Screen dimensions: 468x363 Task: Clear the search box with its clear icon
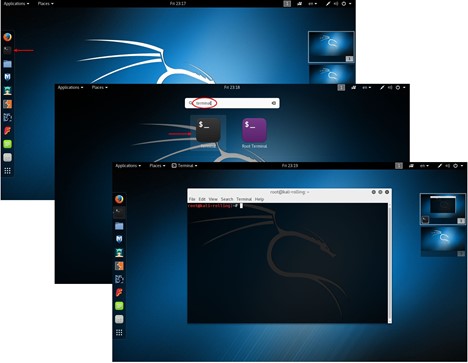click(x=274, y=103)
